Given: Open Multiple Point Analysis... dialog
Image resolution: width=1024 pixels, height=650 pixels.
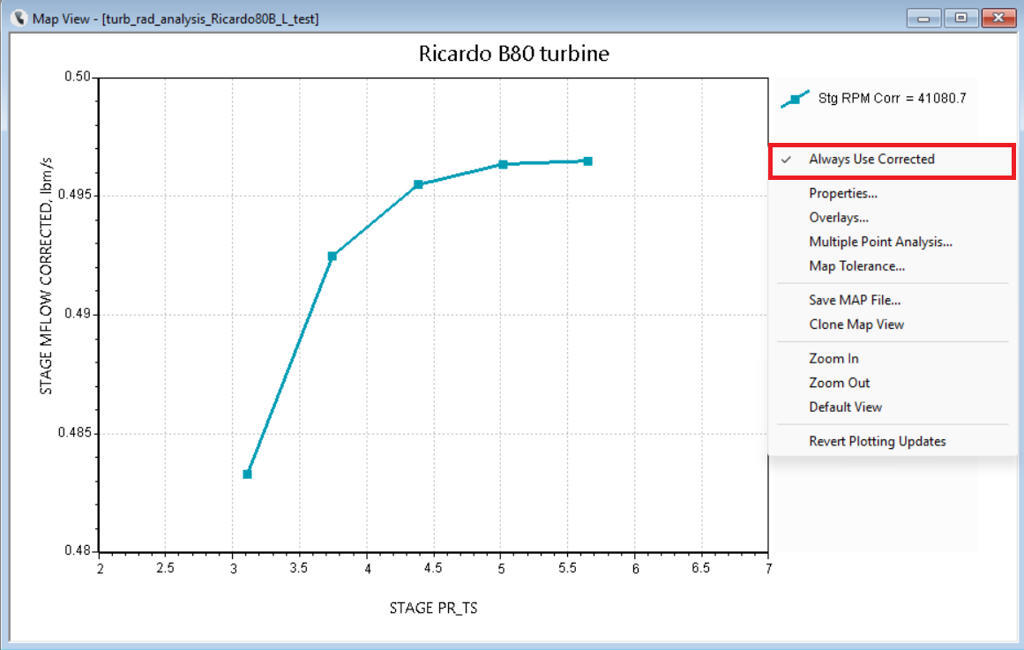Looking at the screenshot, I should click(x=880, y=242).
